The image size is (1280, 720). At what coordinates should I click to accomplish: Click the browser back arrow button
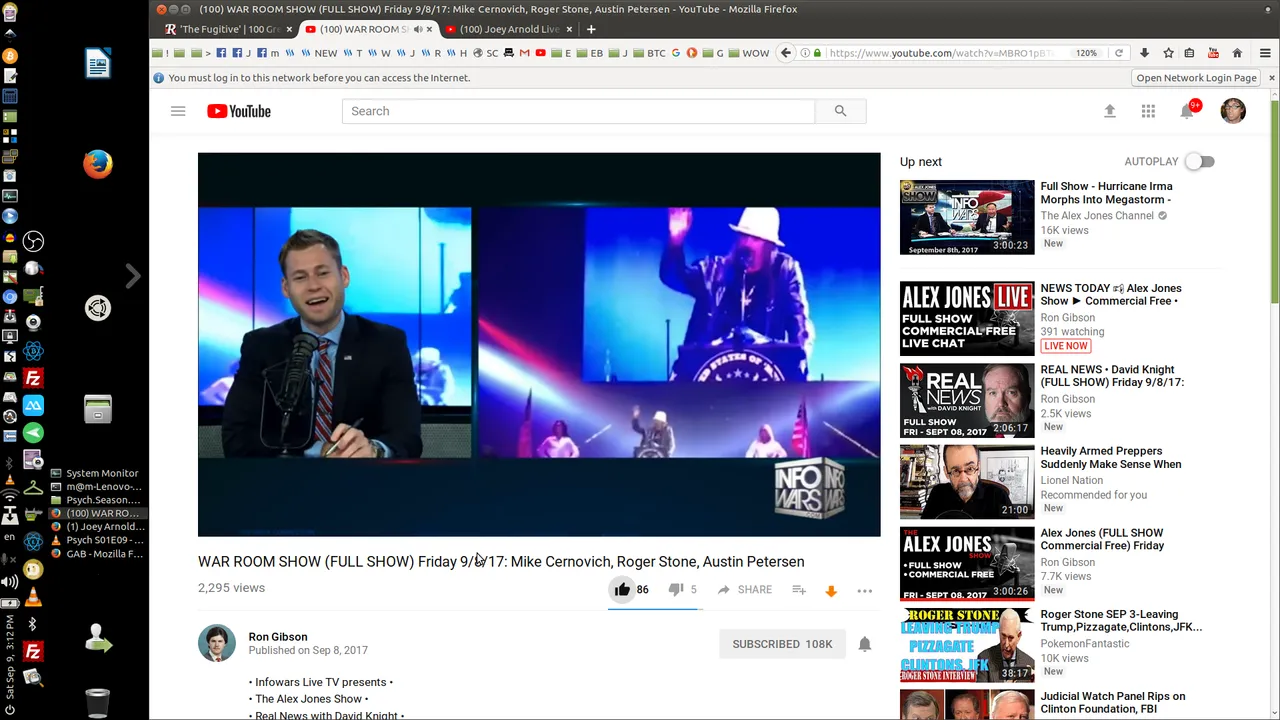click(x=786, y=53)
